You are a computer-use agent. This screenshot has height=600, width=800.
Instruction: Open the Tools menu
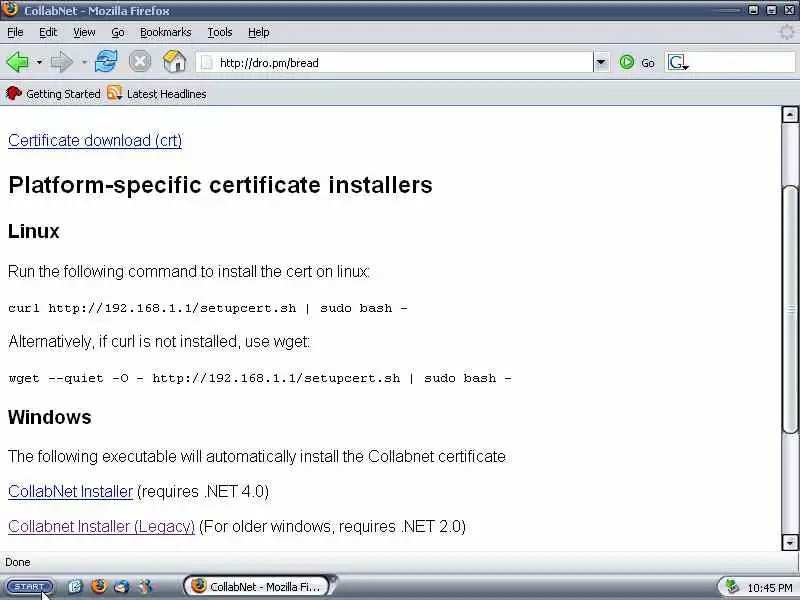pos(220,32)
